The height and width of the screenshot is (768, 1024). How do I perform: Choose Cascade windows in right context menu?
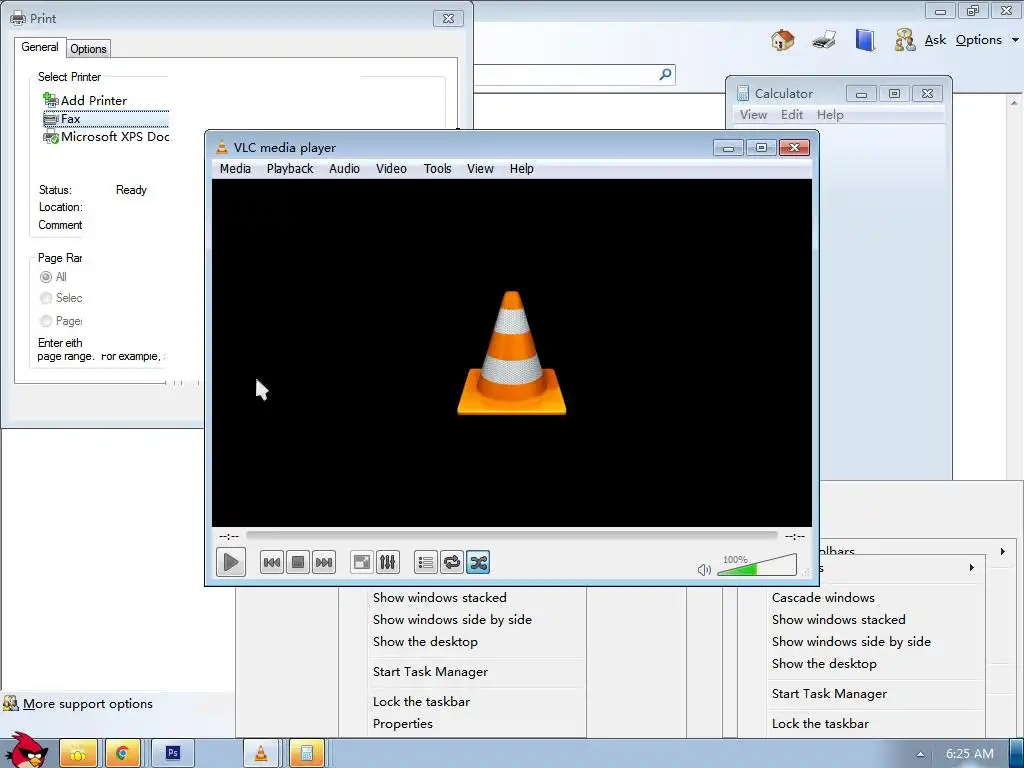(823, 598)
